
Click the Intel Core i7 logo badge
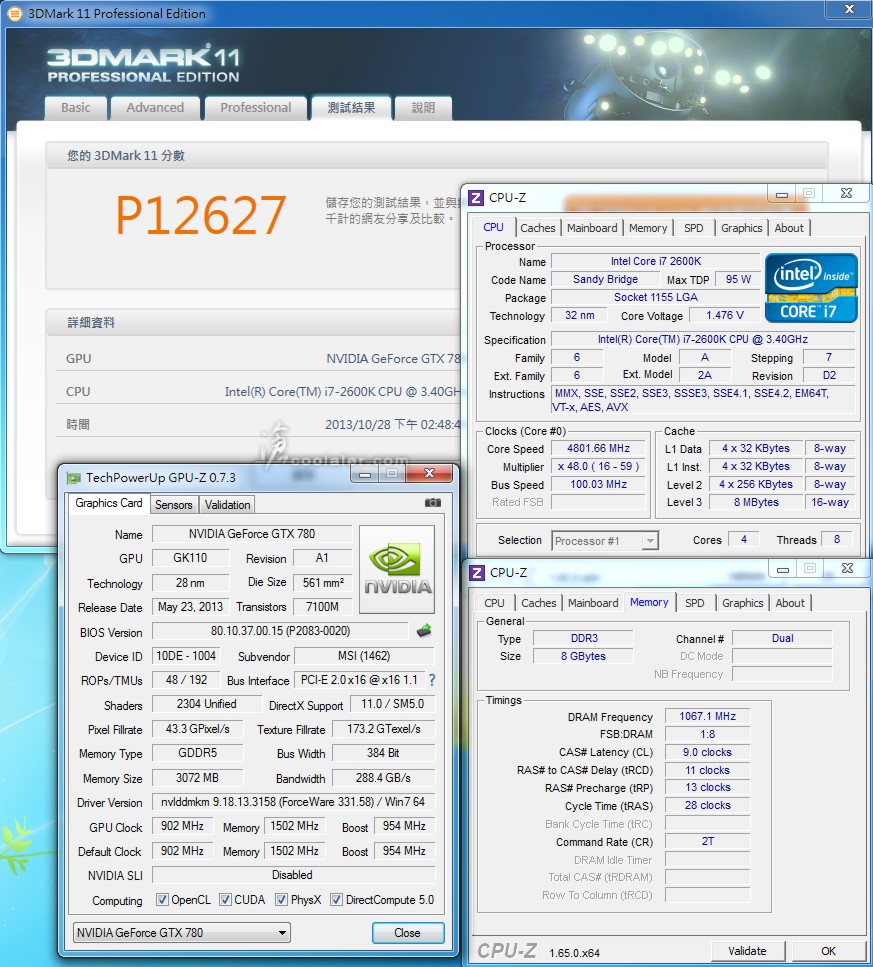coord(811,288)
